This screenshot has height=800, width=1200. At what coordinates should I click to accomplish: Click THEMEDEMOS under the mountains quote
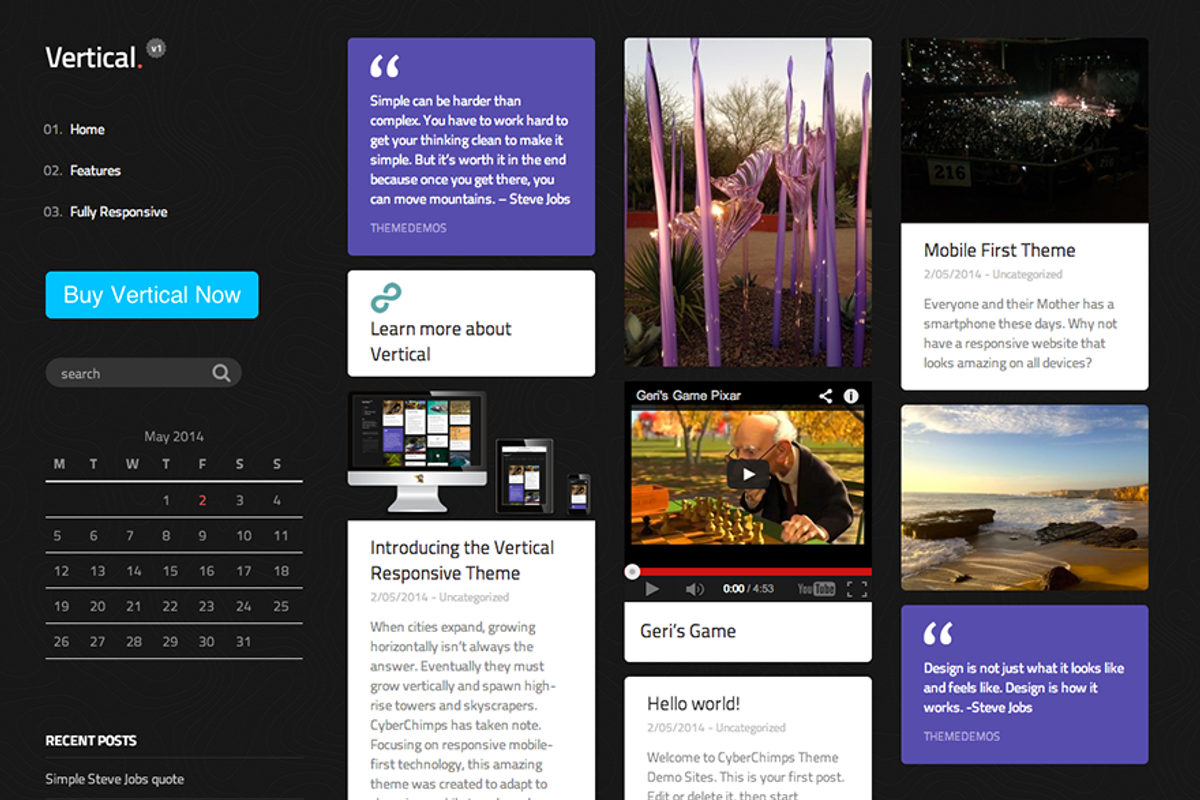pos(408,228)
